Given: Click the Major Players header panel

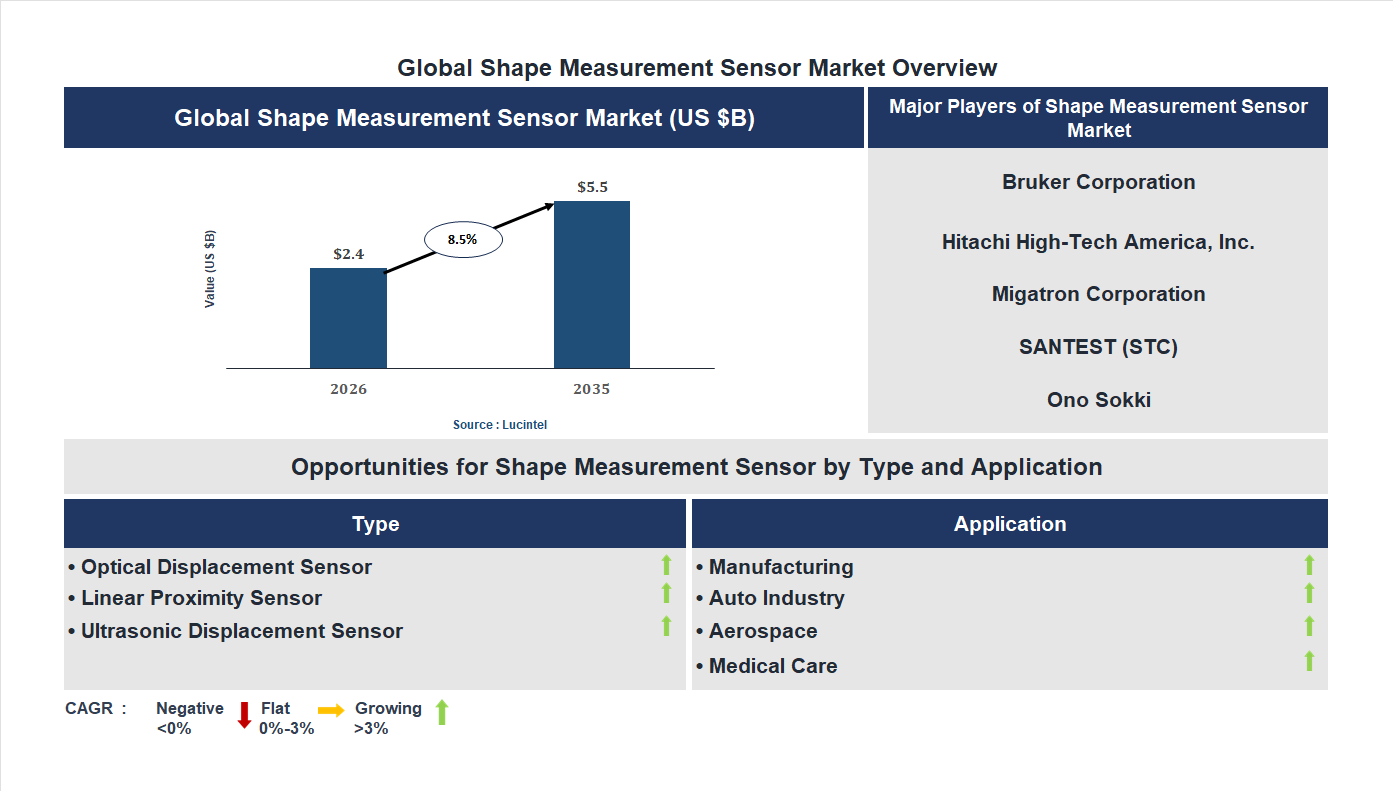Looking at the screenshot, I should click(x=1098, y=117).
